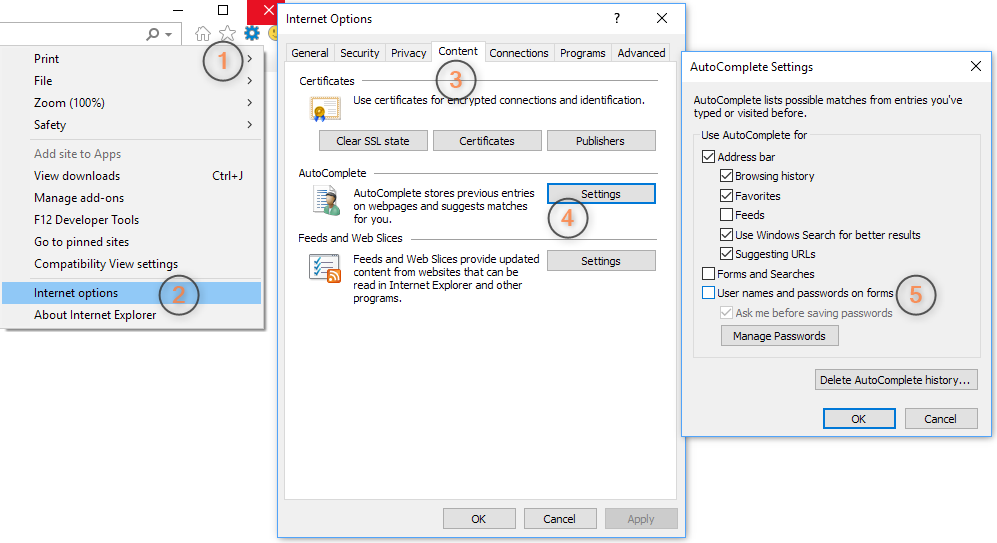997x543 pixels.
Task: Toggle Use Windows Search for better results
Action: [x=726, y=234]
